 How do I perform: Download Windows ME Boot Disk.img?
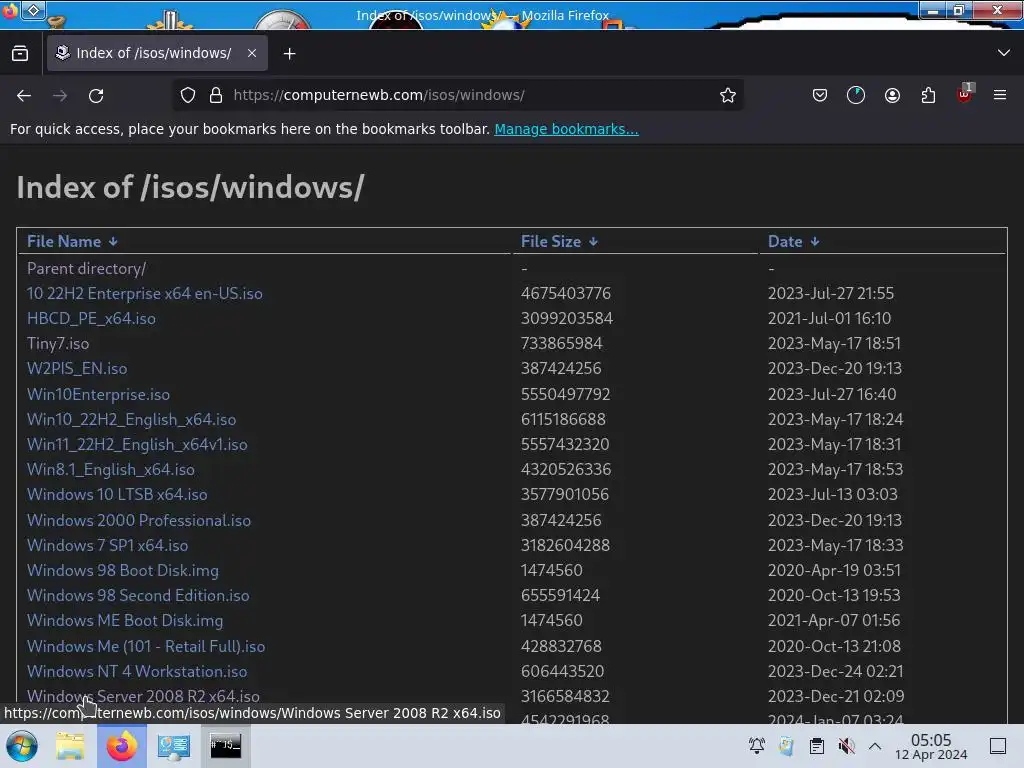pos(125,621)
